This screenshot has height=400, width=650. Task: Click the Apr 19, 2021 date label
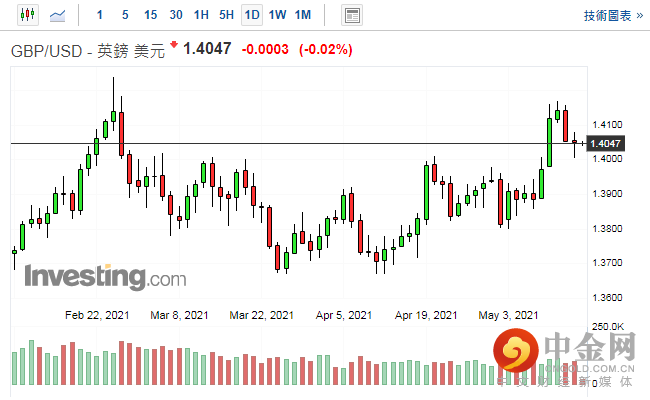pos(426,315)
